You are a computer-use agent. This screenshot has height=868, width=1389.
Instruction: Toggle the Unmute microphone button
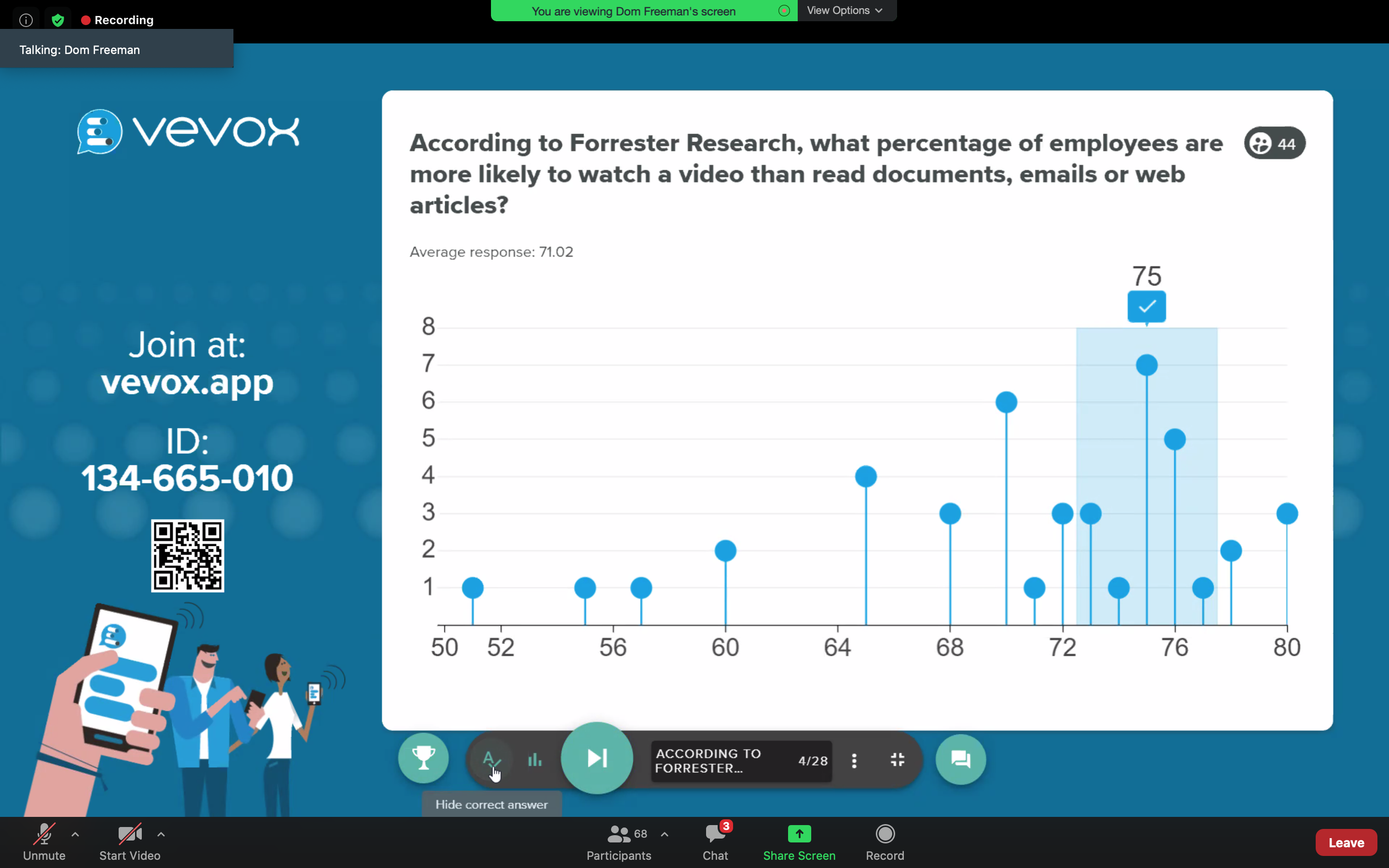click(x=43, y=841)
